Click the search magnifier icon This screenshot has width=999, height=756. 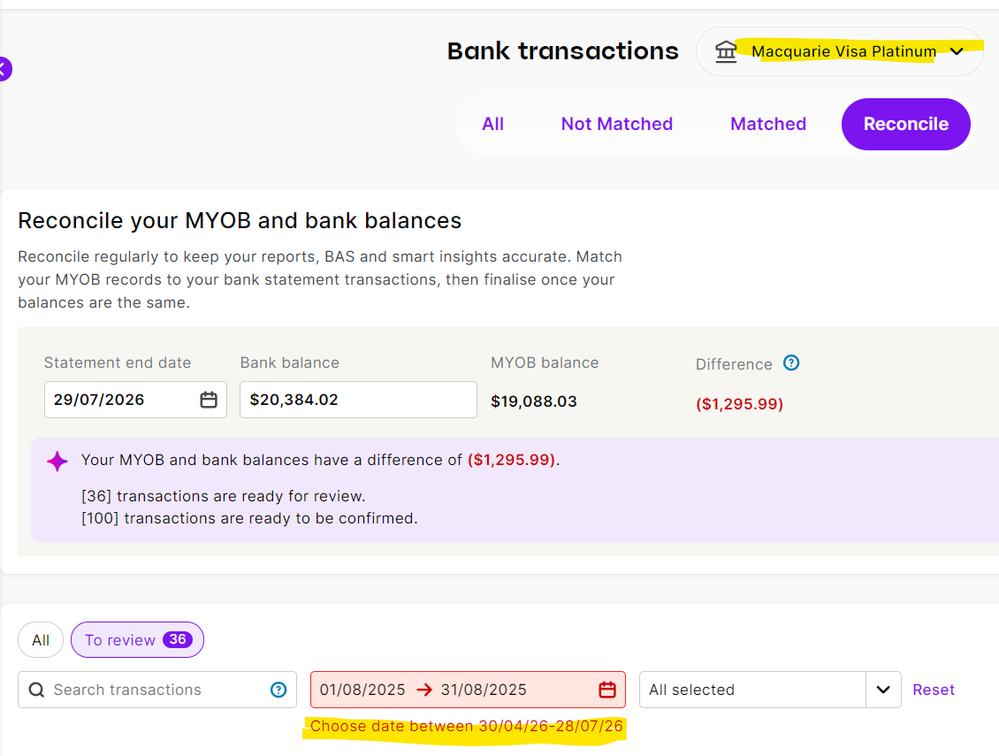(x=36, y=690)
